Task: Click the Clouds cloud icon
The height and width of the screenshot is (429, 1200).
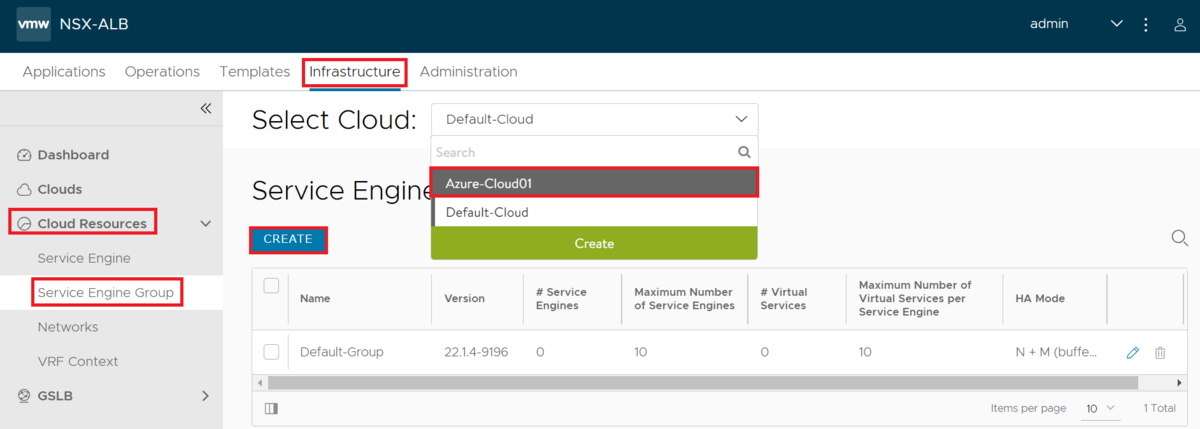Action: coord(25,189)
